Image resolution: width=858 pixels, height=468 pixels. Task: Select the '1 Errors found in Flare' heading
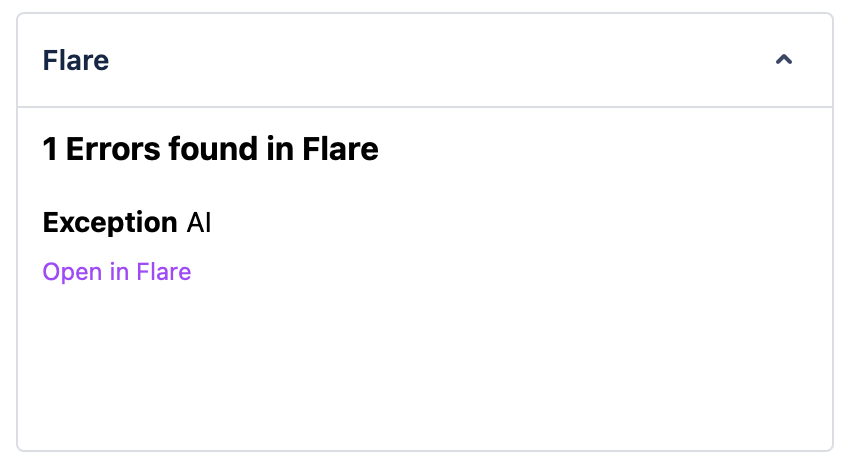(x=210, y=150)
